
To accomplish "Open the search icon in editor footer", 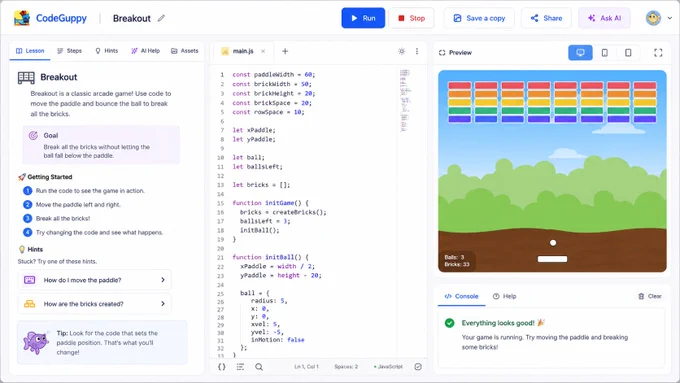I will pyautogui.click(x=259, y=367).
